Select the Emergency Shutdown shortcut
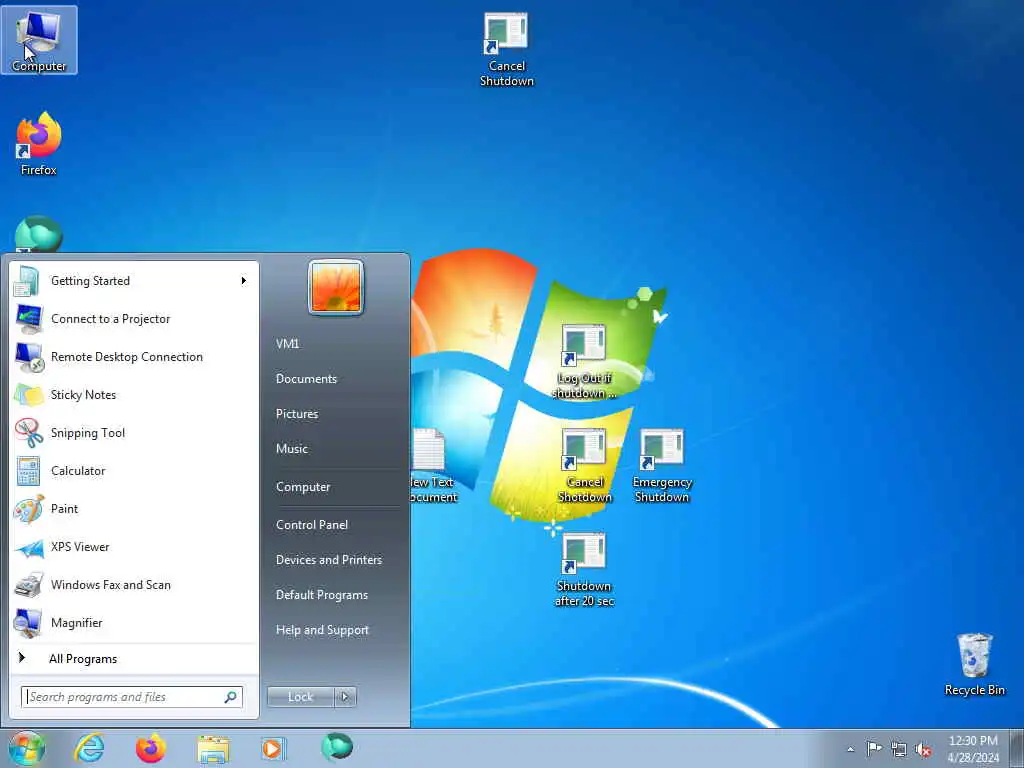Screen dimensions: 1024x768 pos(662,466)
